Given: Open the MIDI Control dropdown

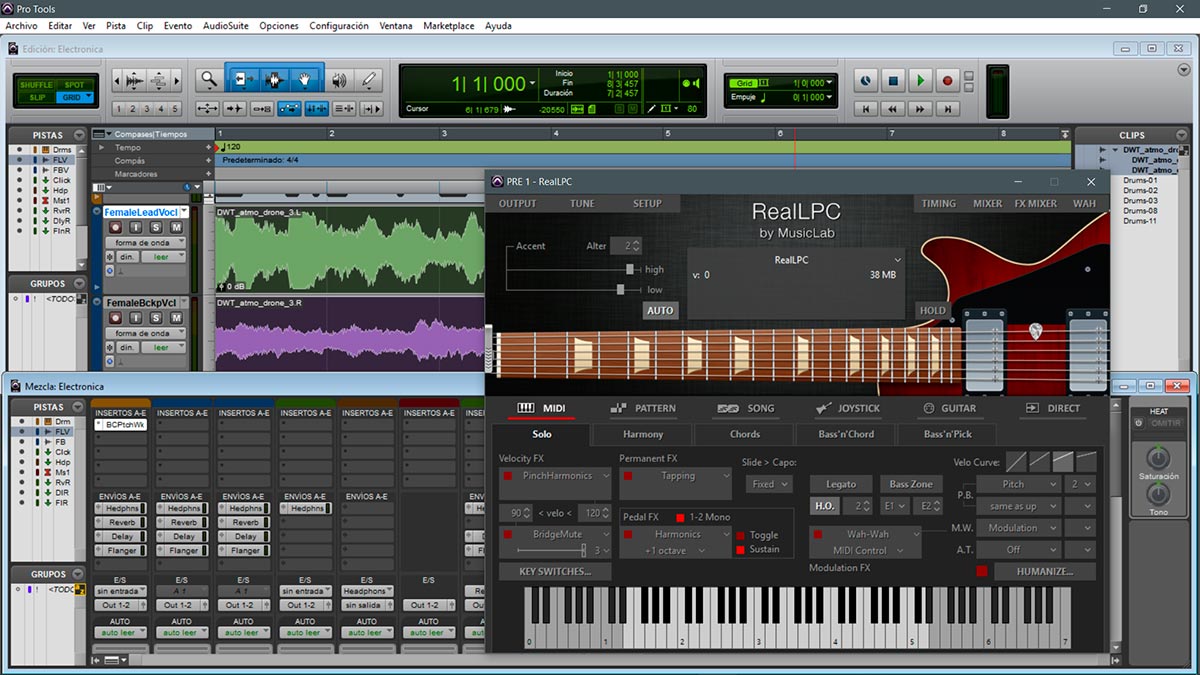Looking at the screenshot, I should click(x=866, y=551).
